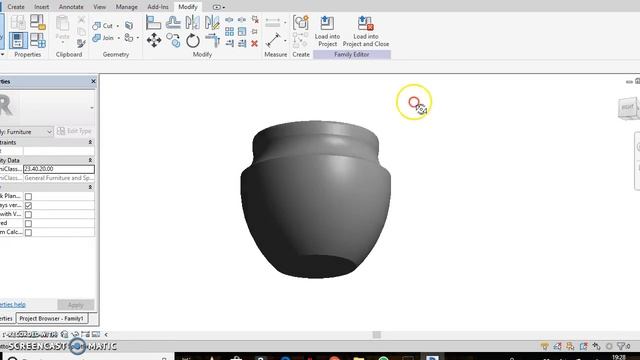
Task: Choose Mirror - Draw Axis tool
Action: [212, 22]
